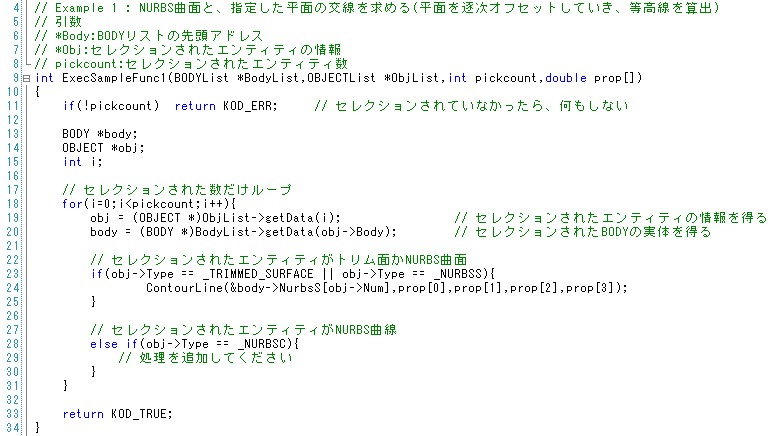The width and height of the screenshot is (782, 436).
Task: Click the 'BODY *body;' declaration
Action: [x=99, y=134]
